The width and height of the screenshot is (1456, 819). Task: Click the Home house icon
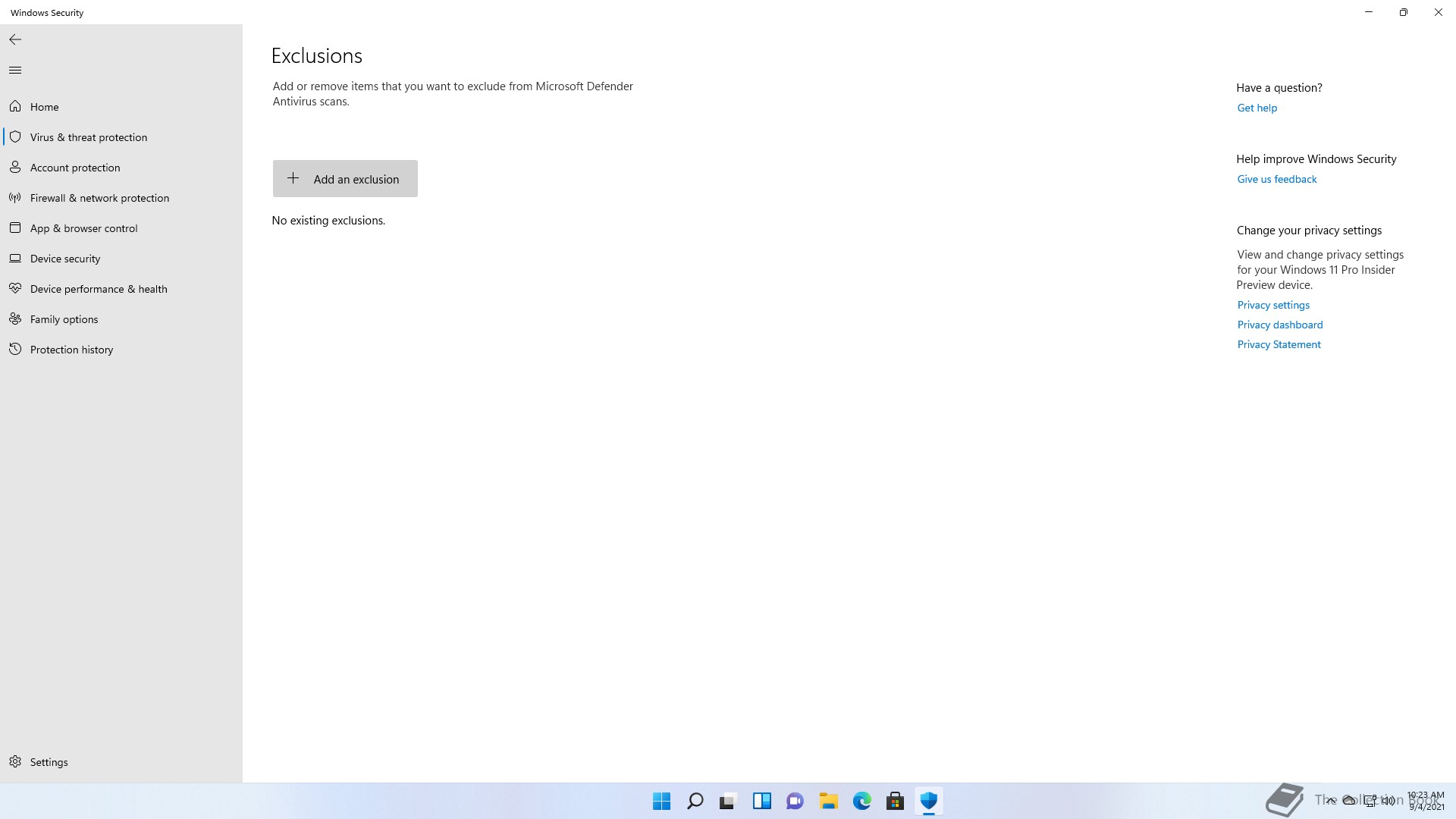pos(15,106)
